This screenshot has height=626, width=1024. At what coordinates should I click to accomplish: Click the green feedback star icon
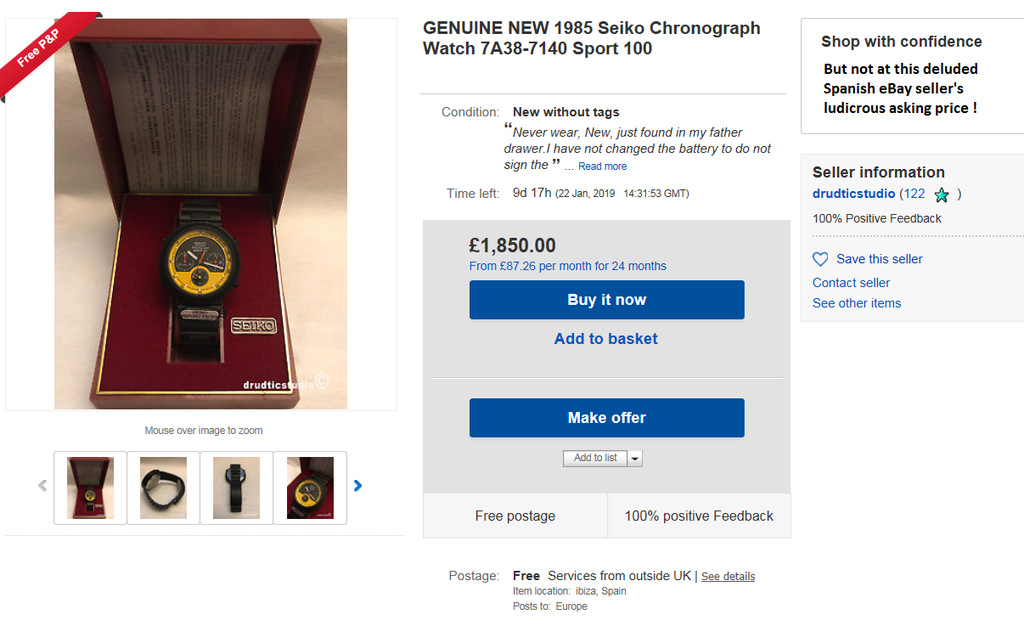(941, 195)
